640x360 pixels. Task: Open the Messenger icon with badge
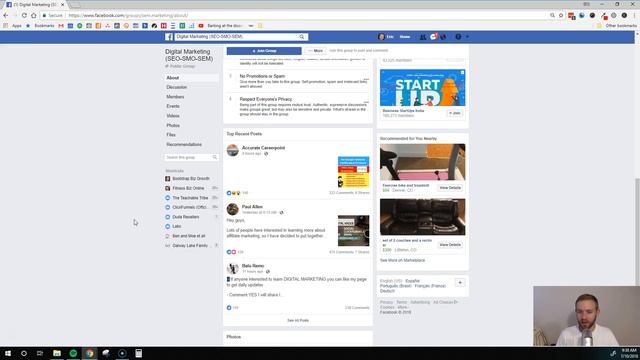pos(433,37)
